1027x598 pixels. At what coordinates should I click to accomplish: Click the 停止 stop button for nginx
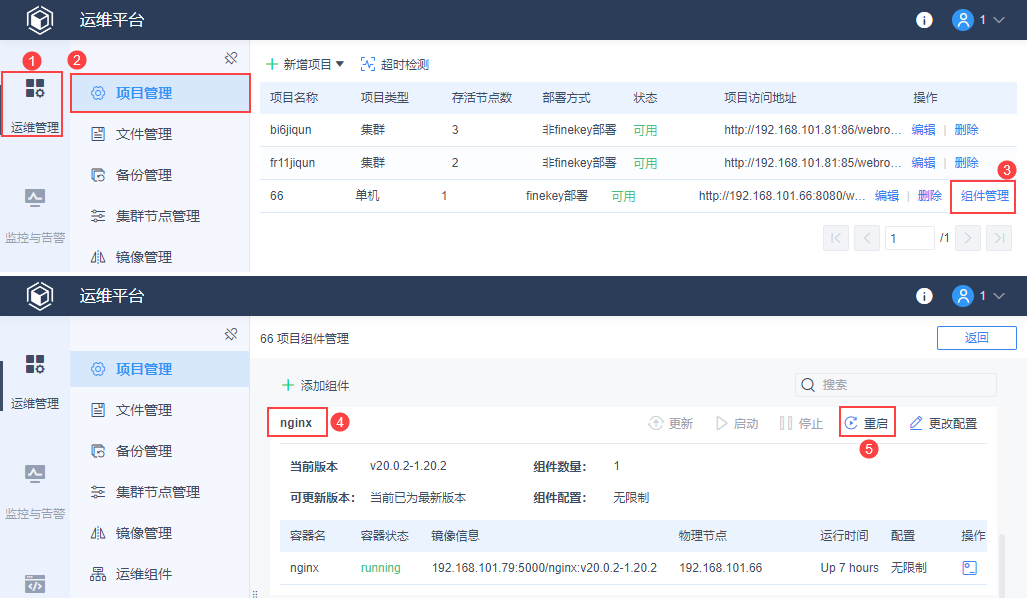pos(801,423)
